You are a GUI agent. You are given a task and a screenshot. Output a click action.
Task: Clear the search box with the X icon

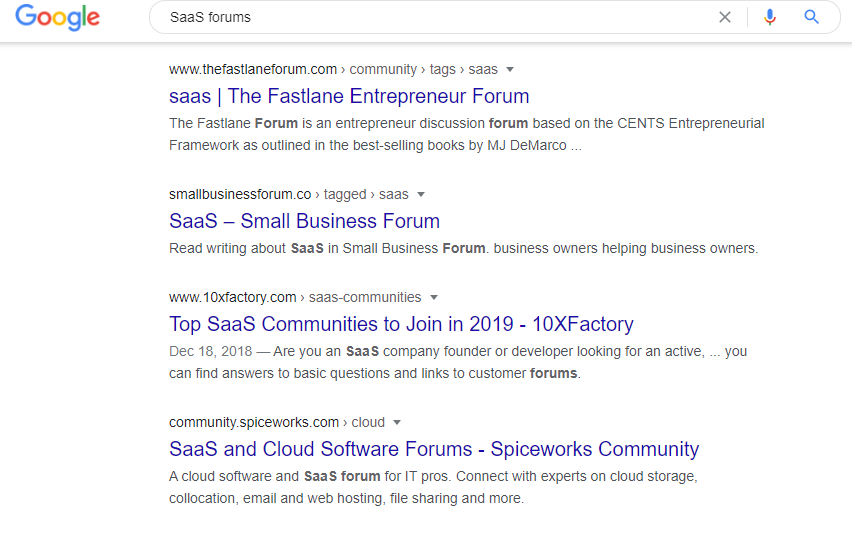[x=725, y=17]
